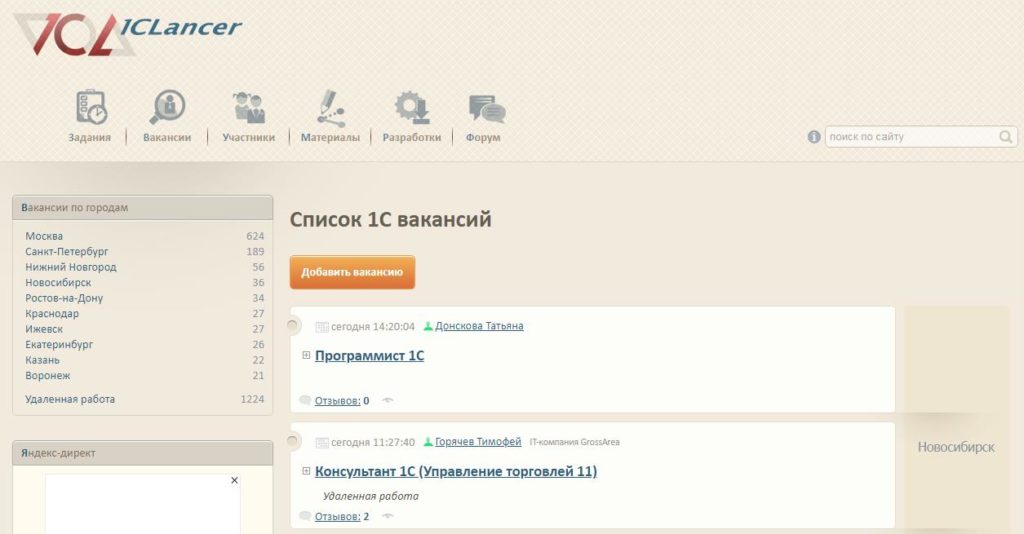1024x534 pixels.
Task: Click the Вакансии по городам panel header
Action: [142, 208]
